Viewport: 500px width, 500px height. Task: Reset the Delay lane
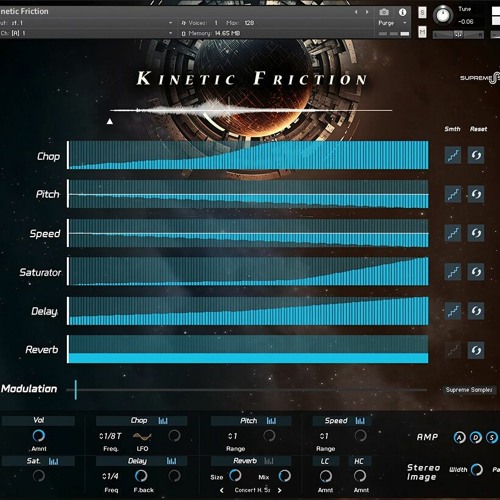pos(476,311)
